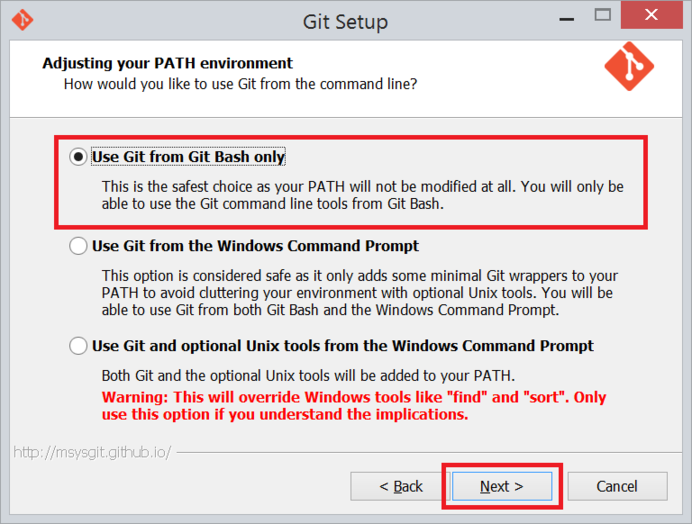Minimize the Git Setup window

point(567,18)
